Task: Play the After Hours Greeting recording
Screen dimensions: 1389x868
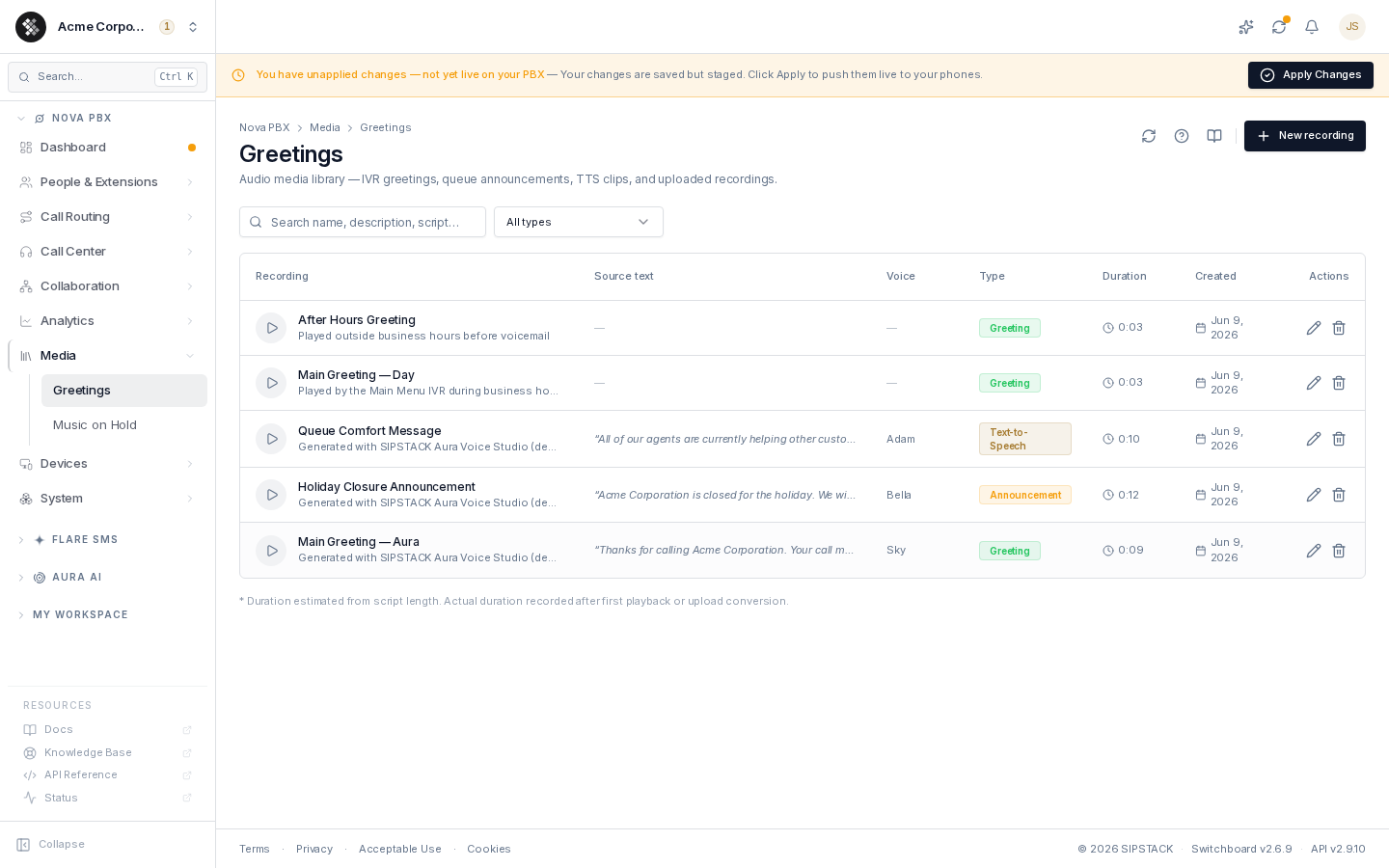Action: [x=271, y=328]
